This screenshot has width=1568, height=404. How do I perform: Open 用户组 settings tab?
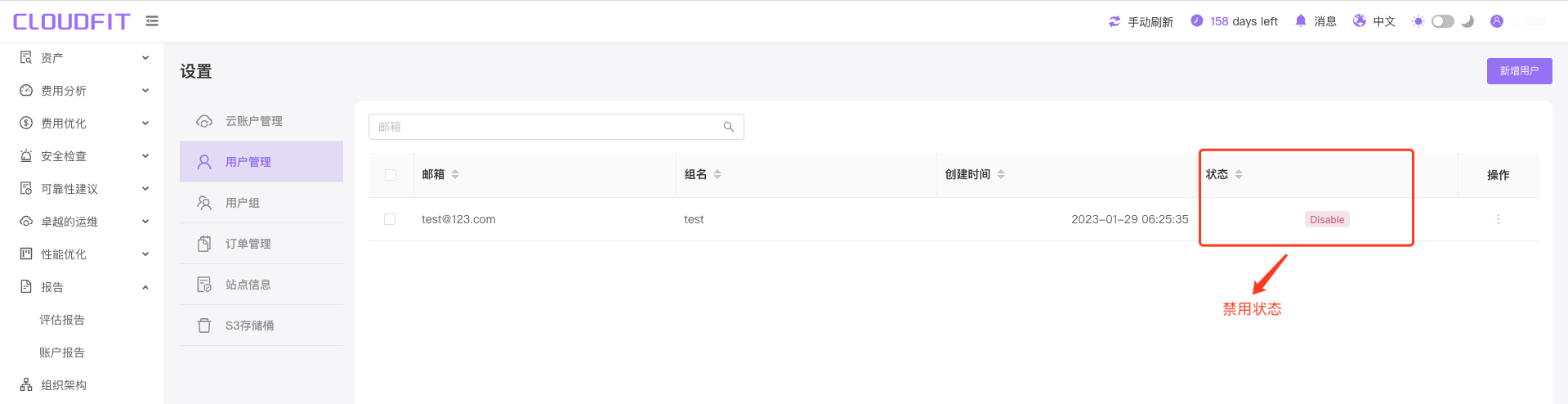point(261,203)
